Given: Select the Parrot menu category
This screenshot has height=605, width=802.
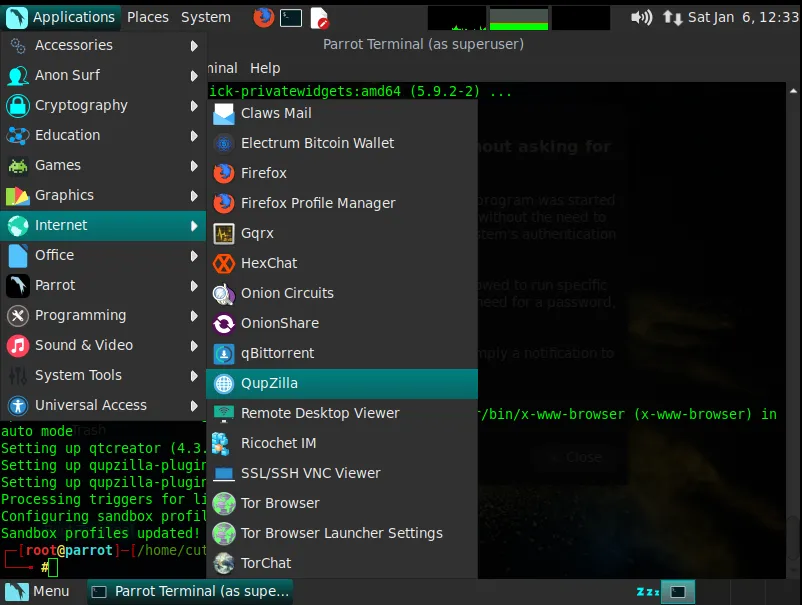Looking at the screenshot, I should click(103, 285).
